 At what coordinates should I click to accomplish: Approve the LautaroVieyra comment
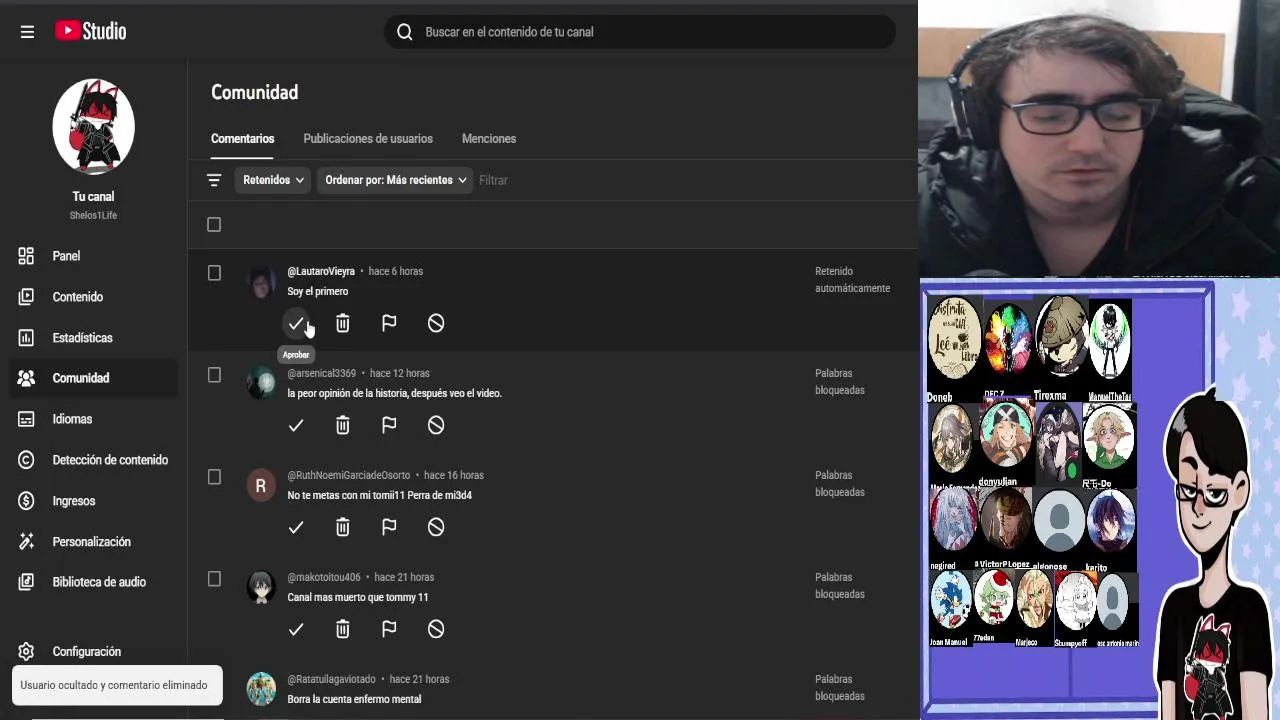(296, 323)
